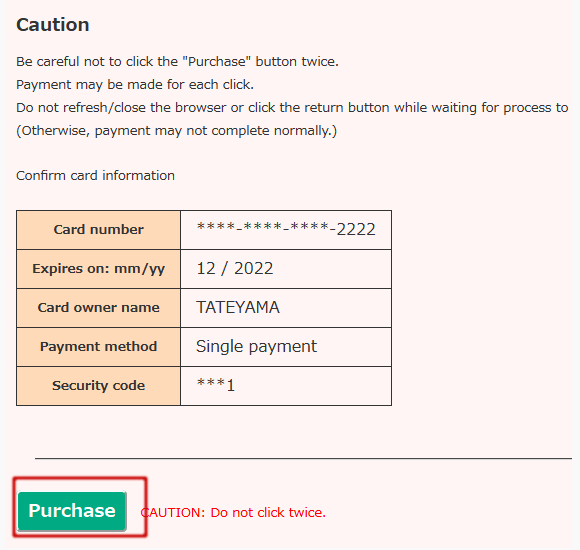Click the 'Be careful not to click' sentence

click(178, 61)
